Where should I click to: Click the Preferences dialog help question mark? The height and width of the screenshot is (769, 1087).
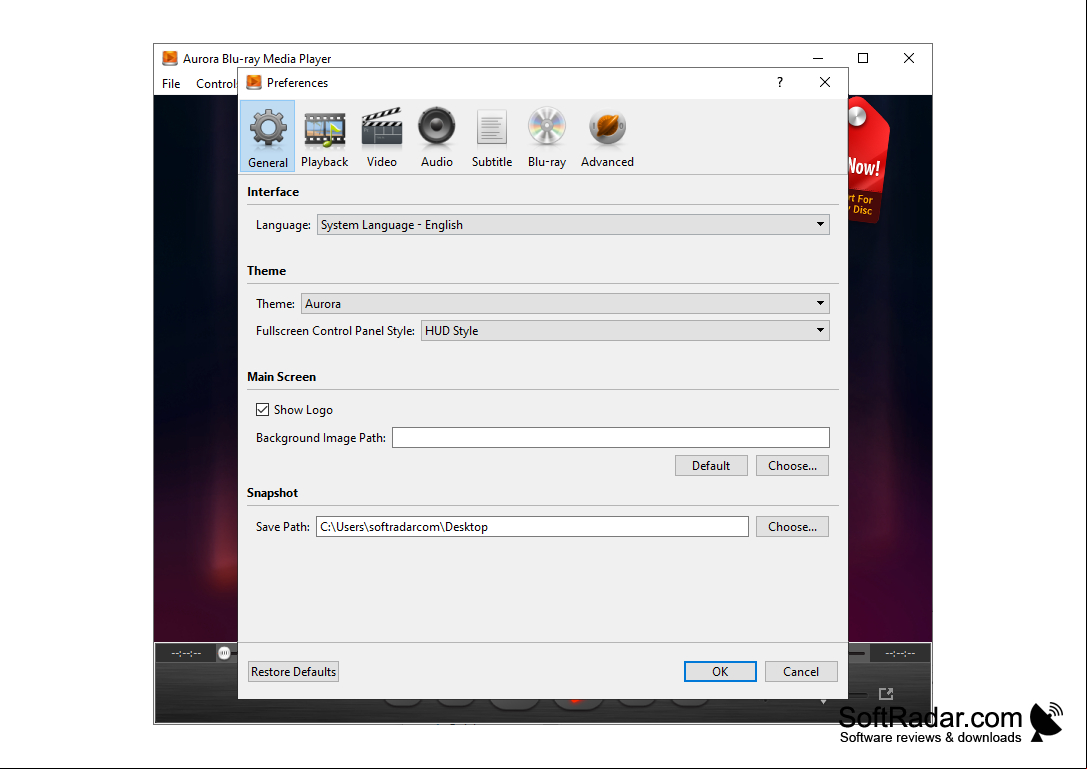pyautogui.click(x=780, y=83)
